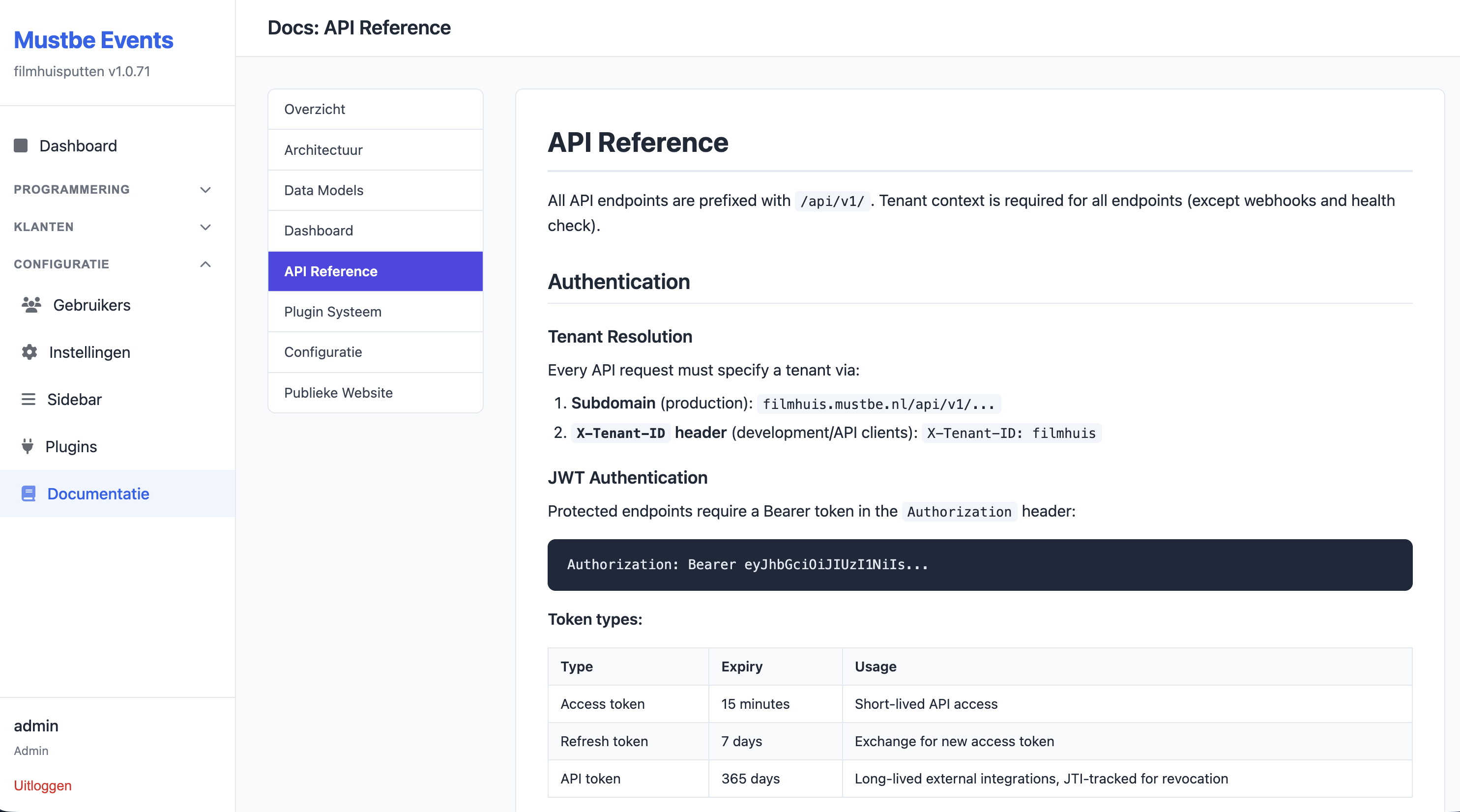Click the Mustbe Events logo title
Viewport: 1460px width, 812px height.
pyautogui.click(x=93, y=40)
